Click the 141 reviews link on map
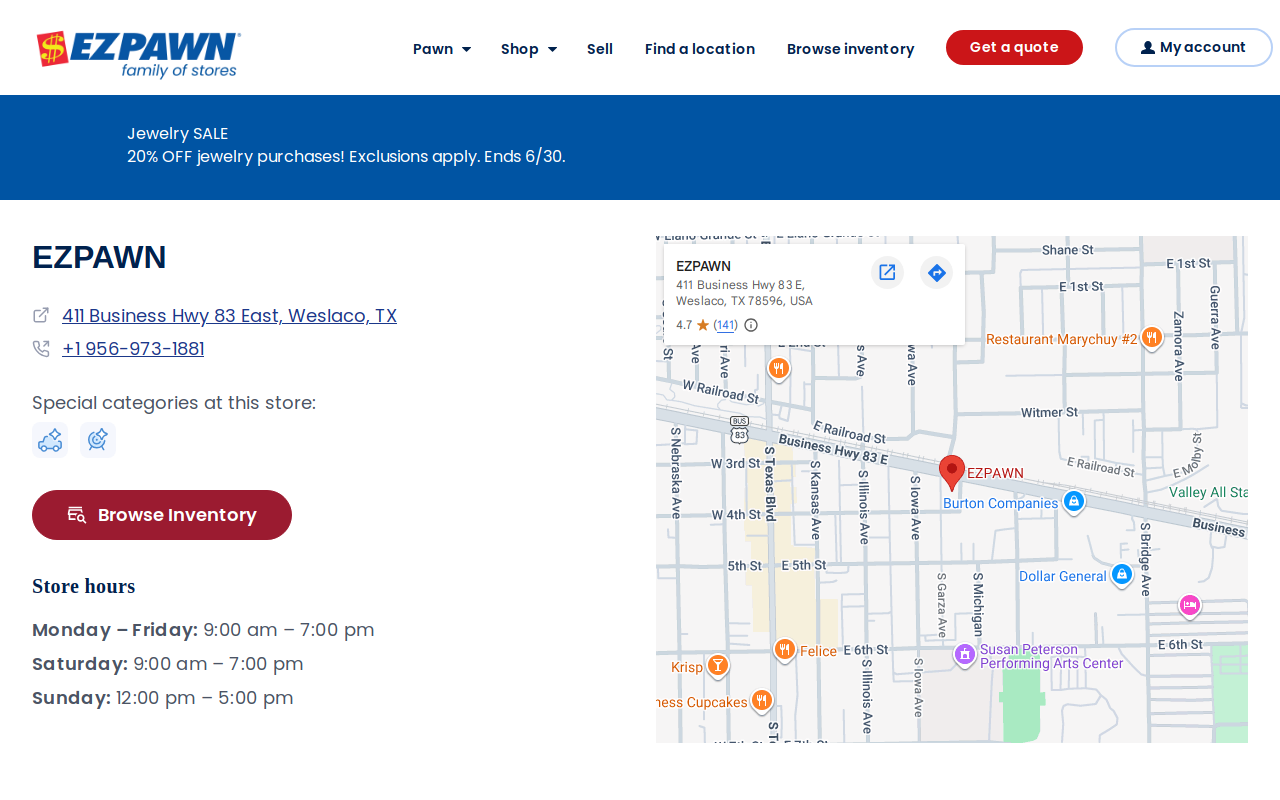Screen dimensions: 1280x800 [726, 325]
